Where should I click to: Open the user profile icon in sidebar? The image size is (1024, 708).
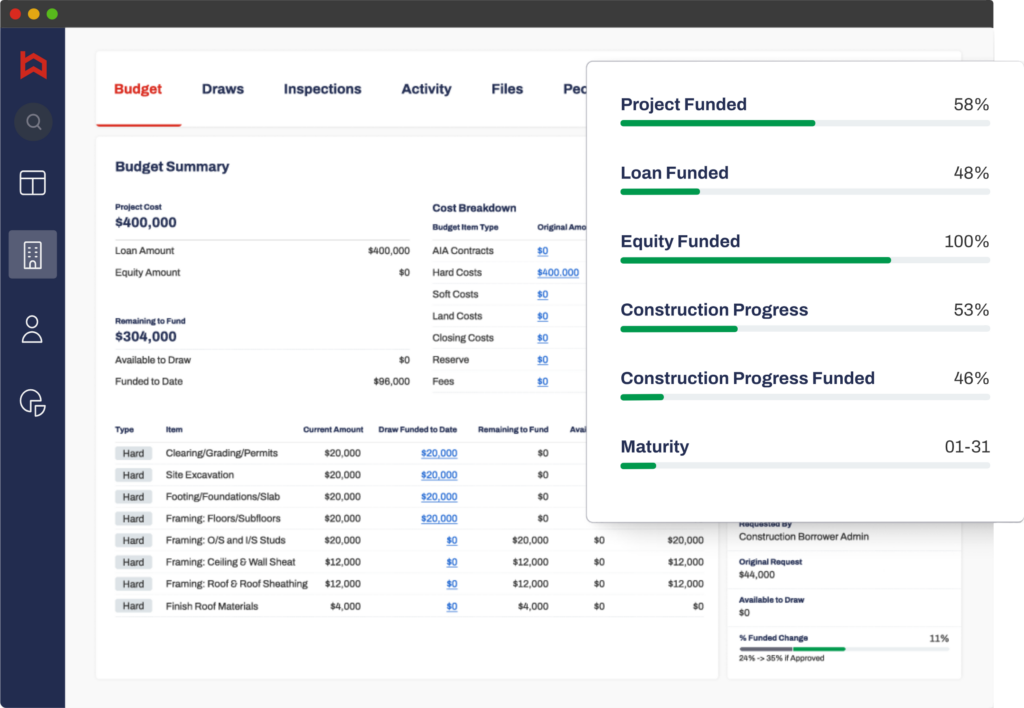click(x=33, y=328)
